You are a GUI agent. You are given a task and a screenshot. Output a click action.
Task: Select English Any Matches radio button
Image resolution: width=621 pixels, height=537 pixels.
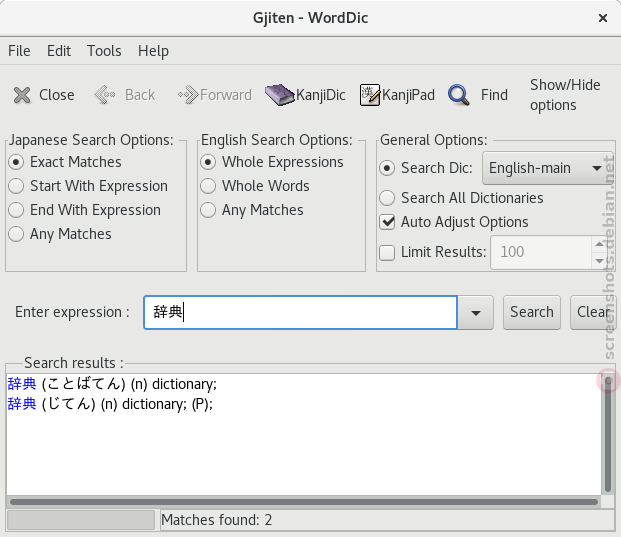(208, 210)
